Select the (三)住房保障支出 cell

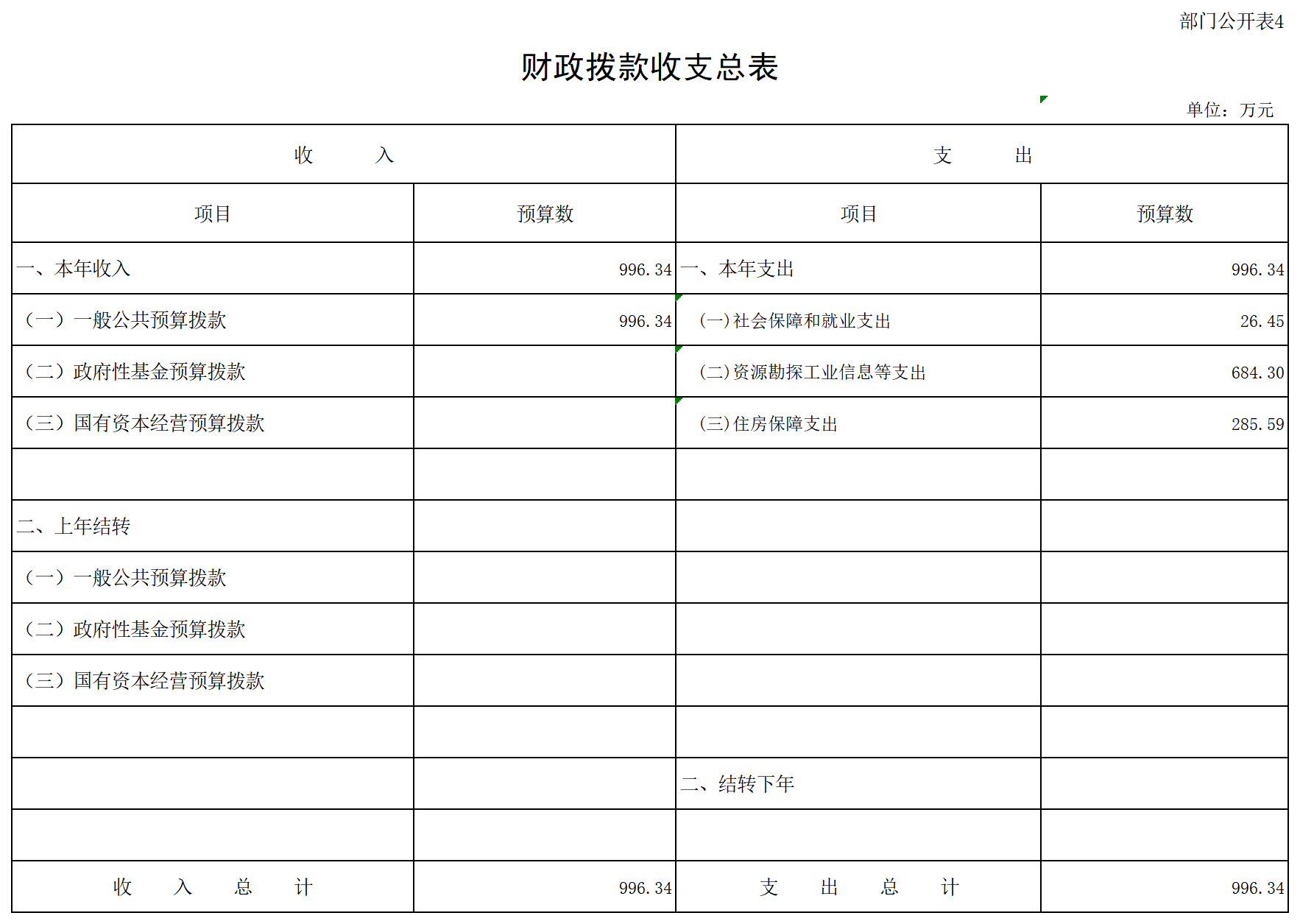pos(858,423)
